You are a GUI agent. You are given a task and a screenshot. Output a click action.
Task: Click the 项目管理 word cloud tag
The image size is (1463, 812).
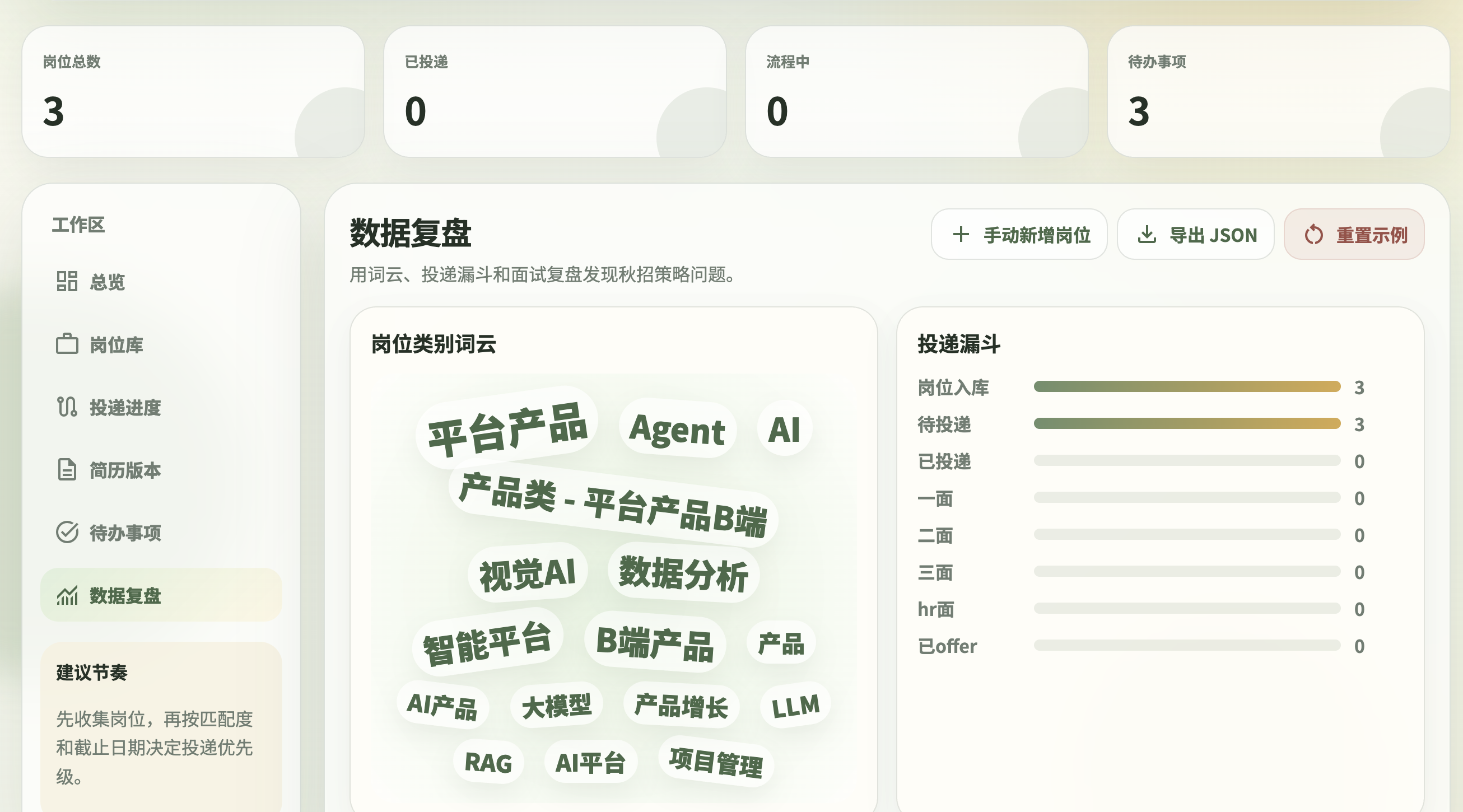pos(716,762)
